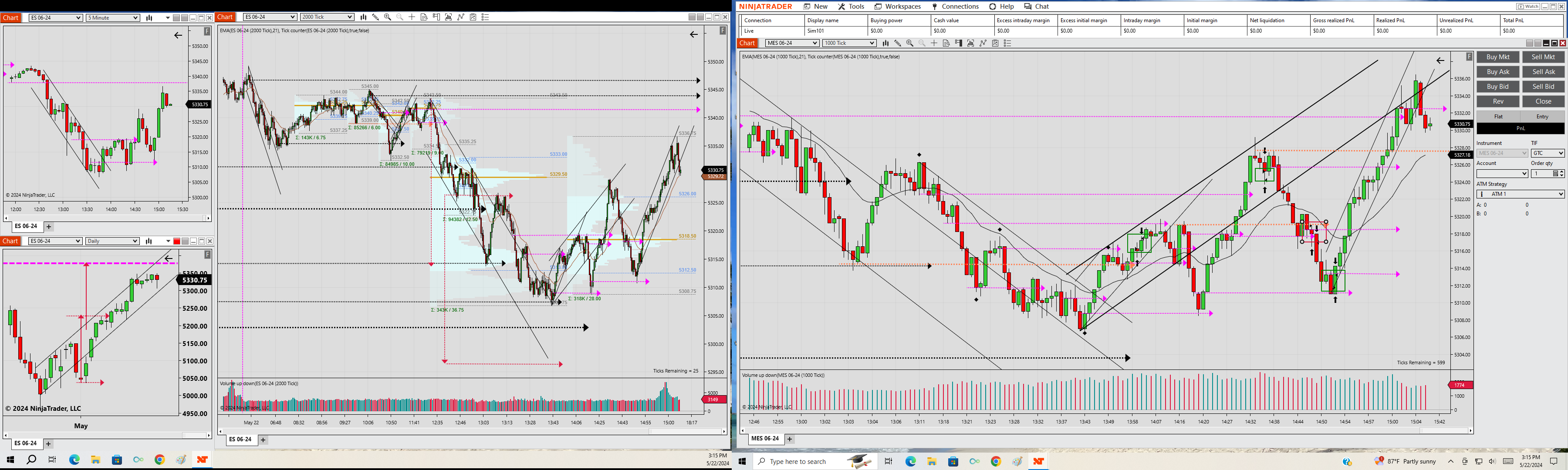Zoom in on the MES 1000 Tick chart

(910, 43)
